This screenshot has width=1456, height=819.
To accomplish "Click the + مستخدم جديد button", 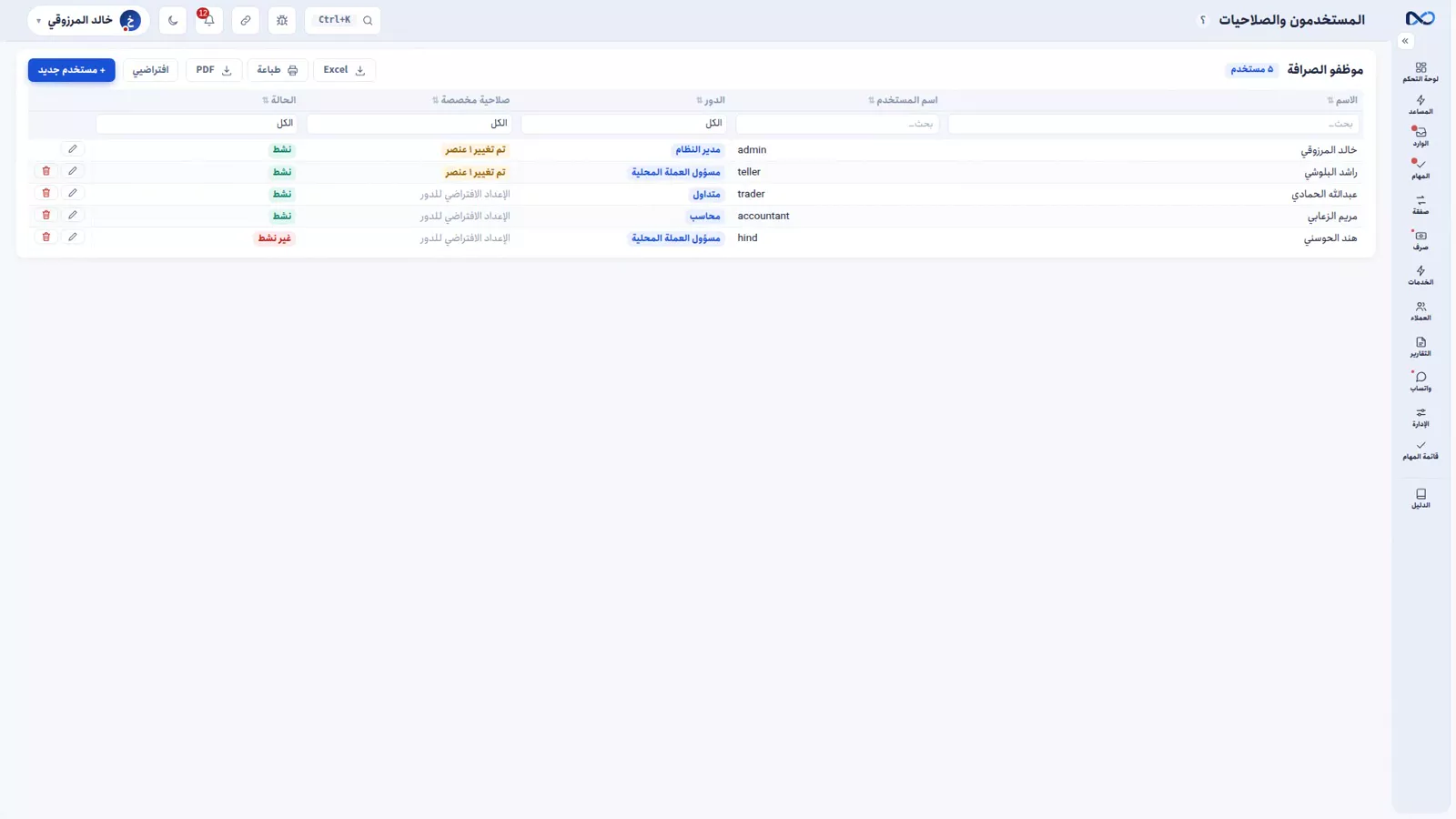I will pyautogui.click(x=72, y=70).
